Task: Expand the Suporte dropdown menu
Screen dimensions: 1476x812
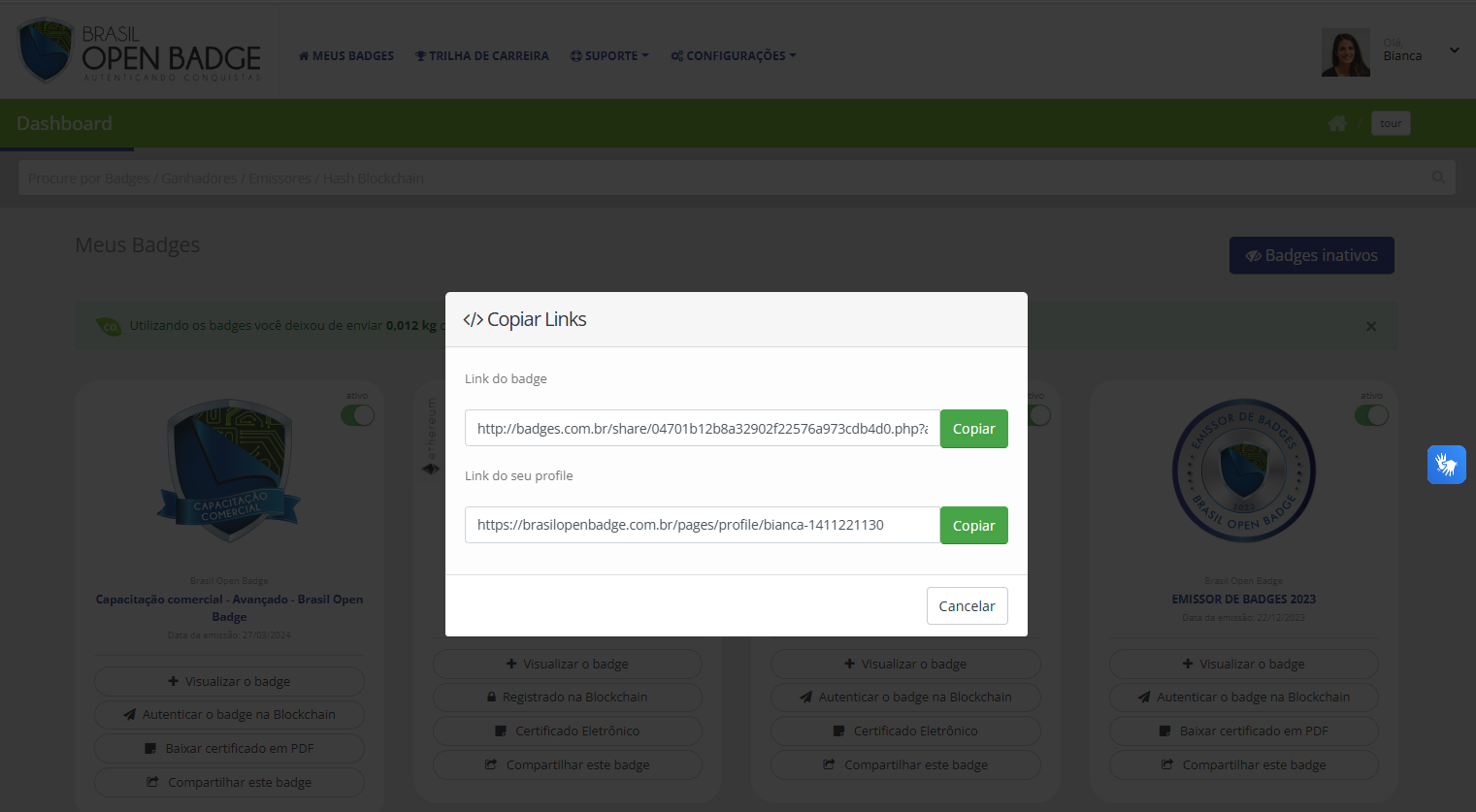Action: 609,56
